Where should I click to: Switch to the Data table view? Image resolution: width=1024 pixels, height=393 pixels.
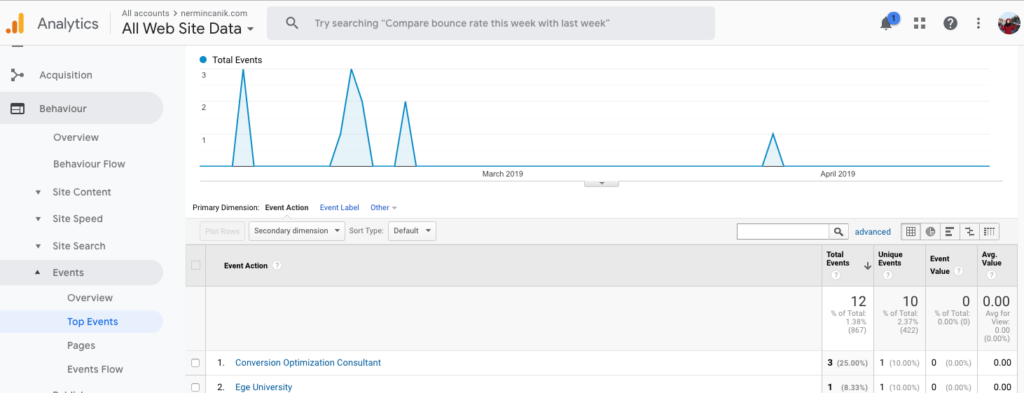pos(910,231)
